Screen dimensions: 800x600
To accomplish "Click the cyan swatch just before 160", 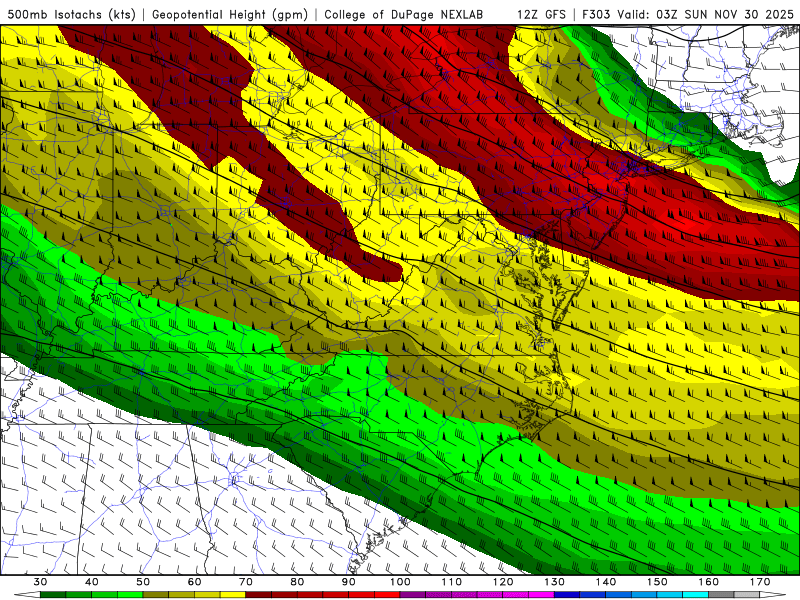I will pos(696,595).
